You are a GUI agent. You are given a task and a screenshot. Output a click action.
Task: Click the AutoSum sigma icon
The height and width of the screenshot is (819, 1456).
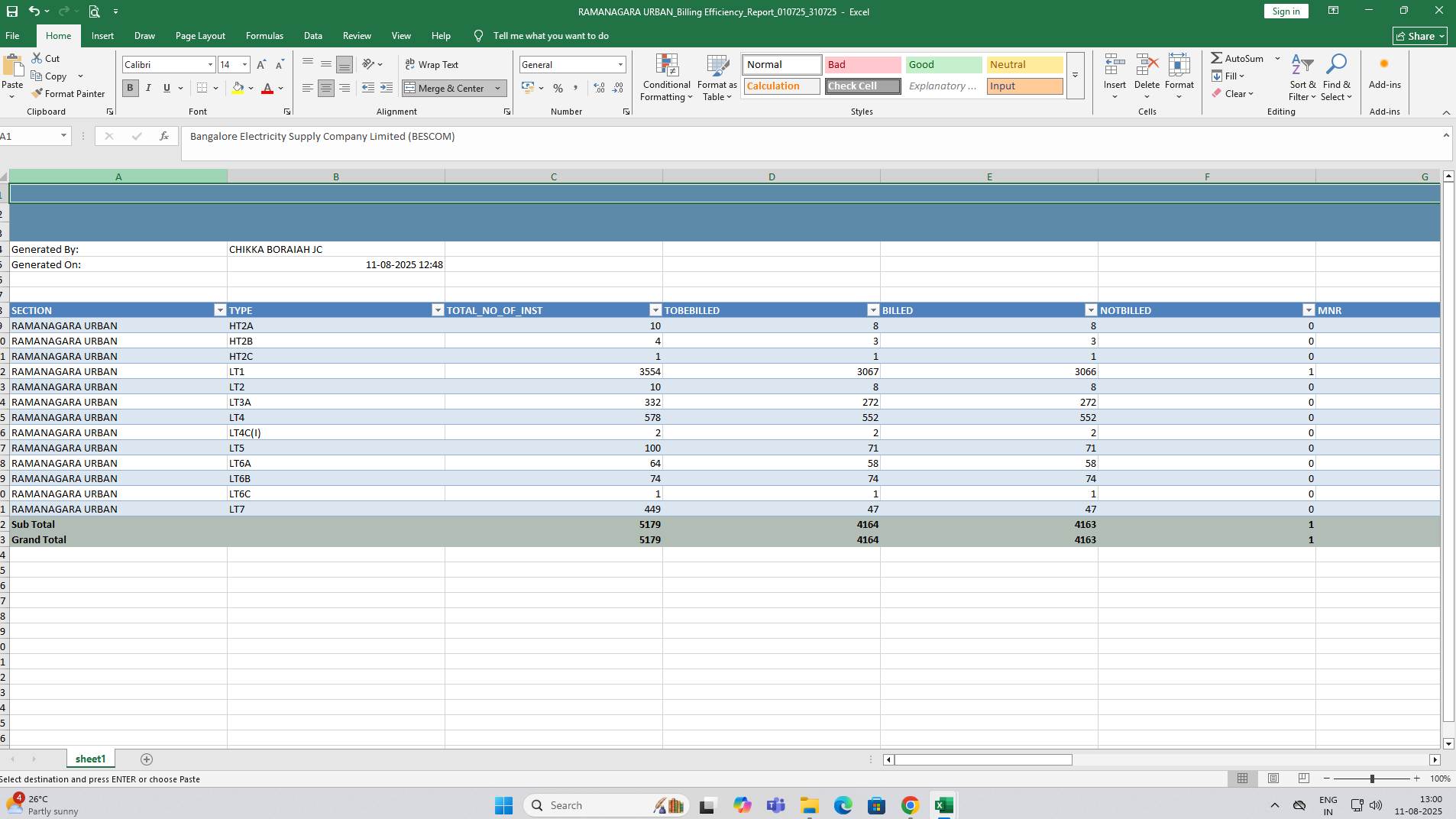pos(1216,58)
